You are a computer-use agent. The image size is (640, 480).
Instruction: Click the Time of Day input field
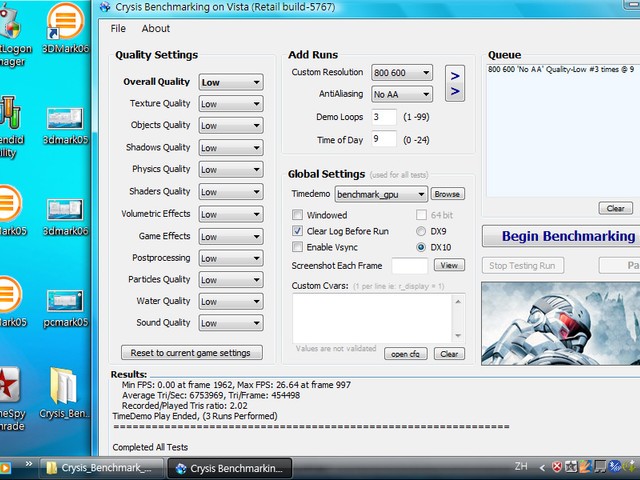point(384,139)
